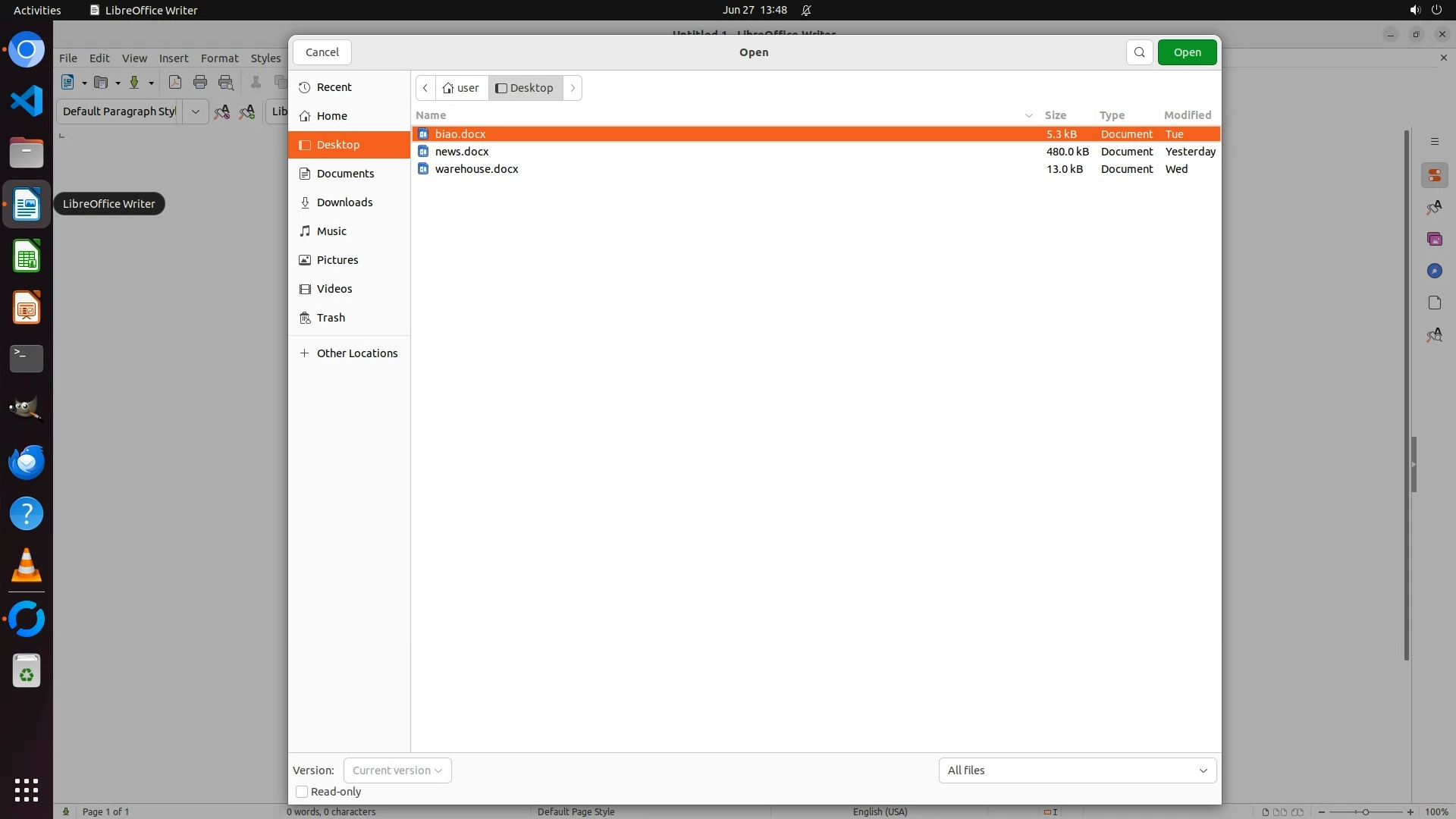
Task: Click the Print toolbar icon
Action: (x=200, y=83)
